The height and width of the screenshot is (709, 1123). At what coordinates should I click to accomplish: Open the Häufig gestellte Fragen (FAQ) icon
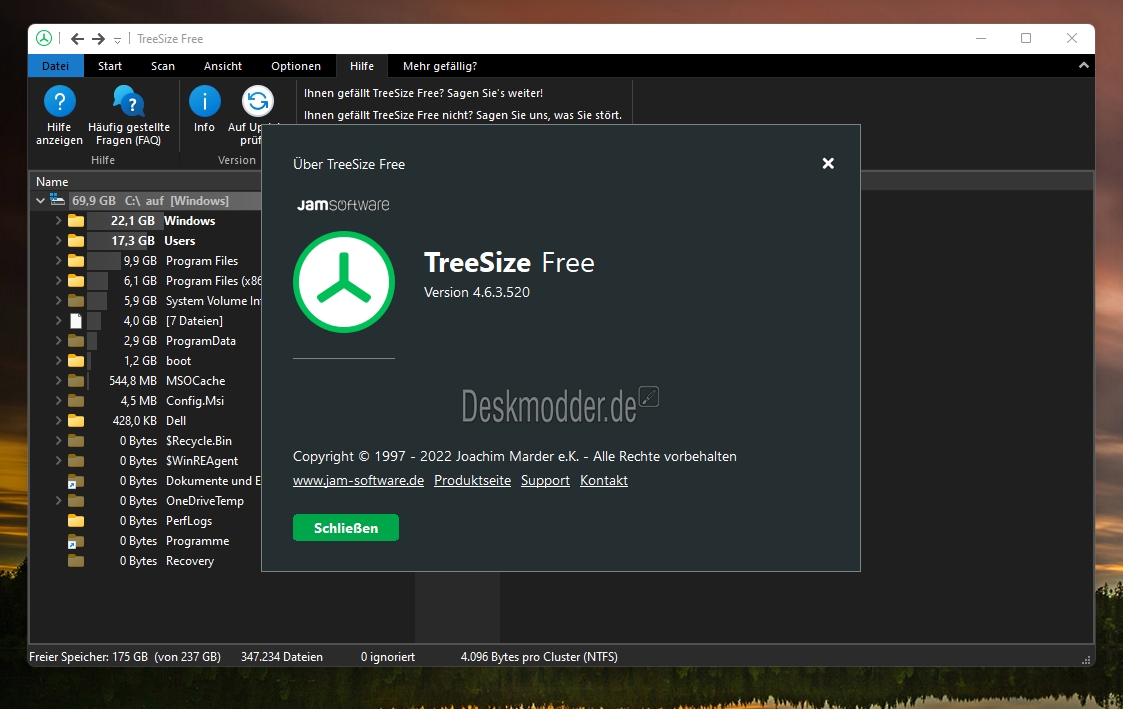[x=129, y=101]
